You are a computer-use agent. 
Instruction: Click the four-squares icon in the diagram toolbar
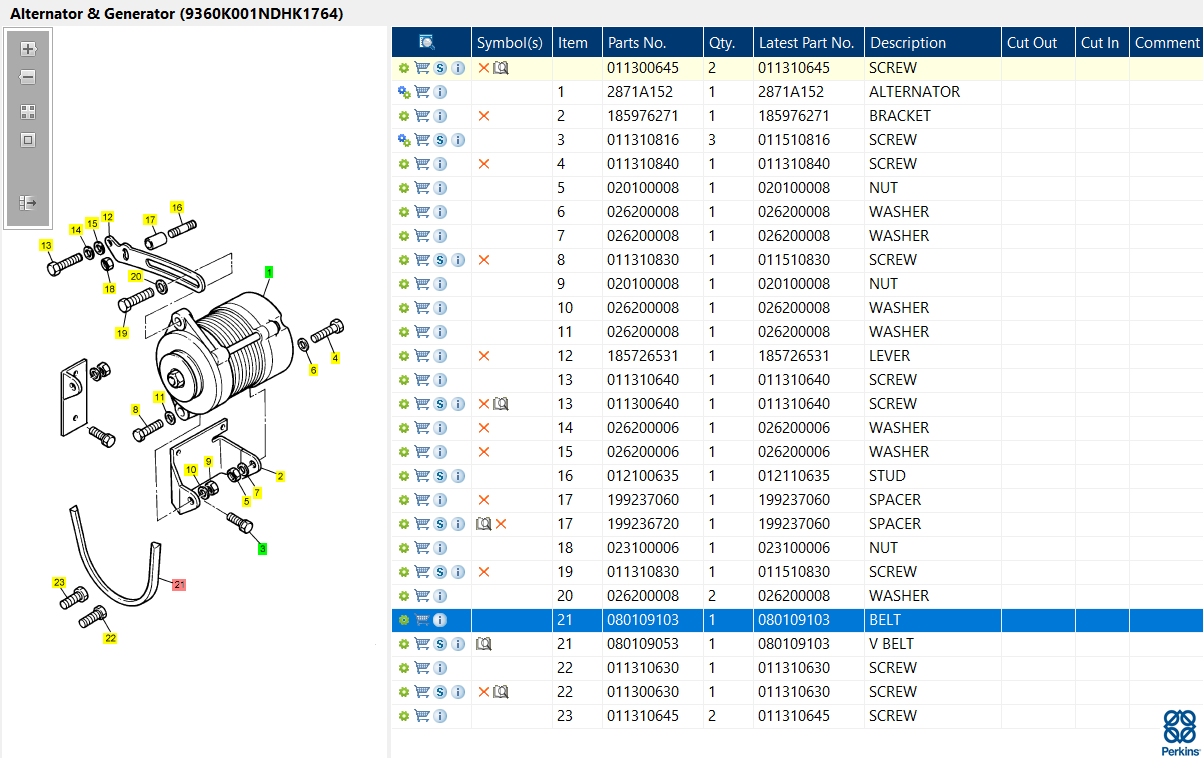[x=28, y=112]
